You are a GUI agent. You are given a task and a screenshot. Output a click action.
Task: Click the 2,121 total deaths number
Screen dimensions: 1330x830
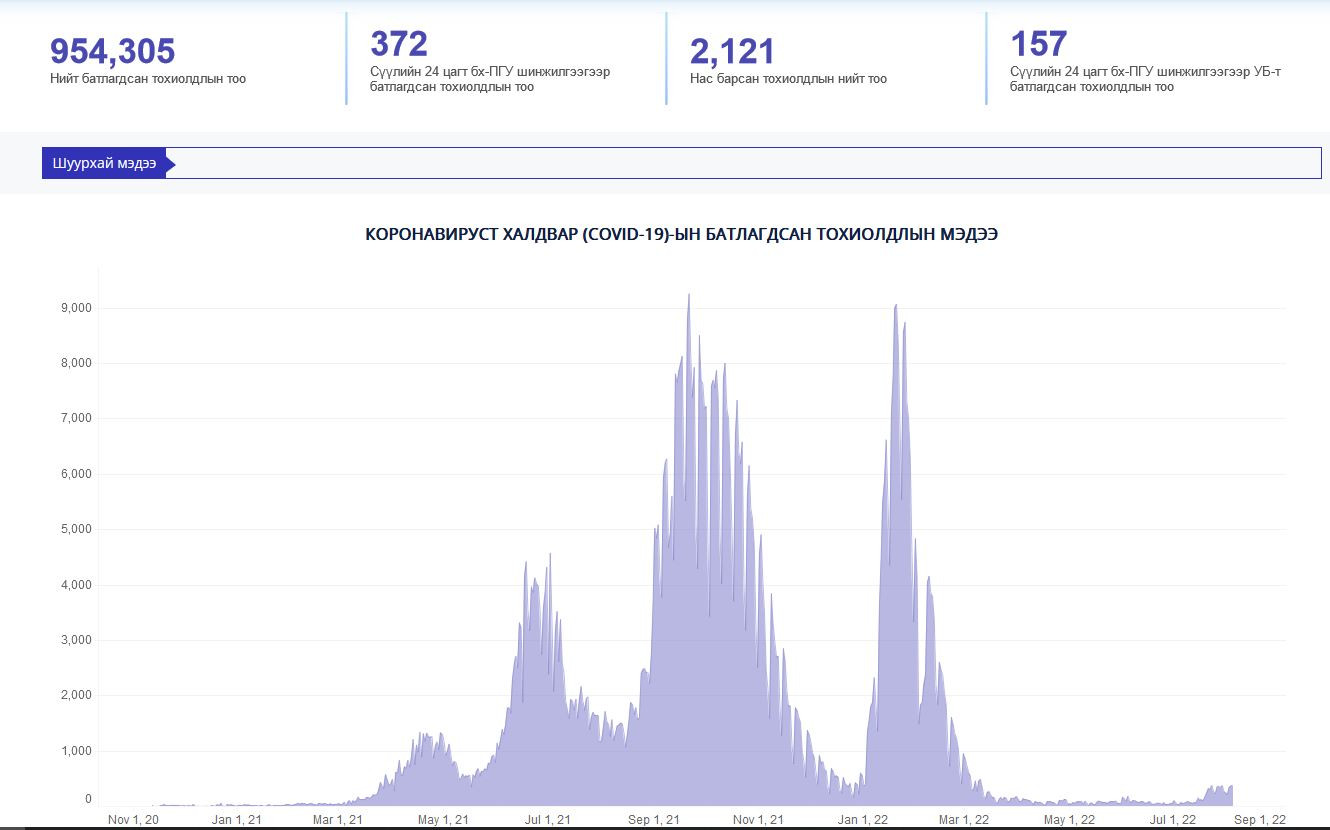[732, 51]
